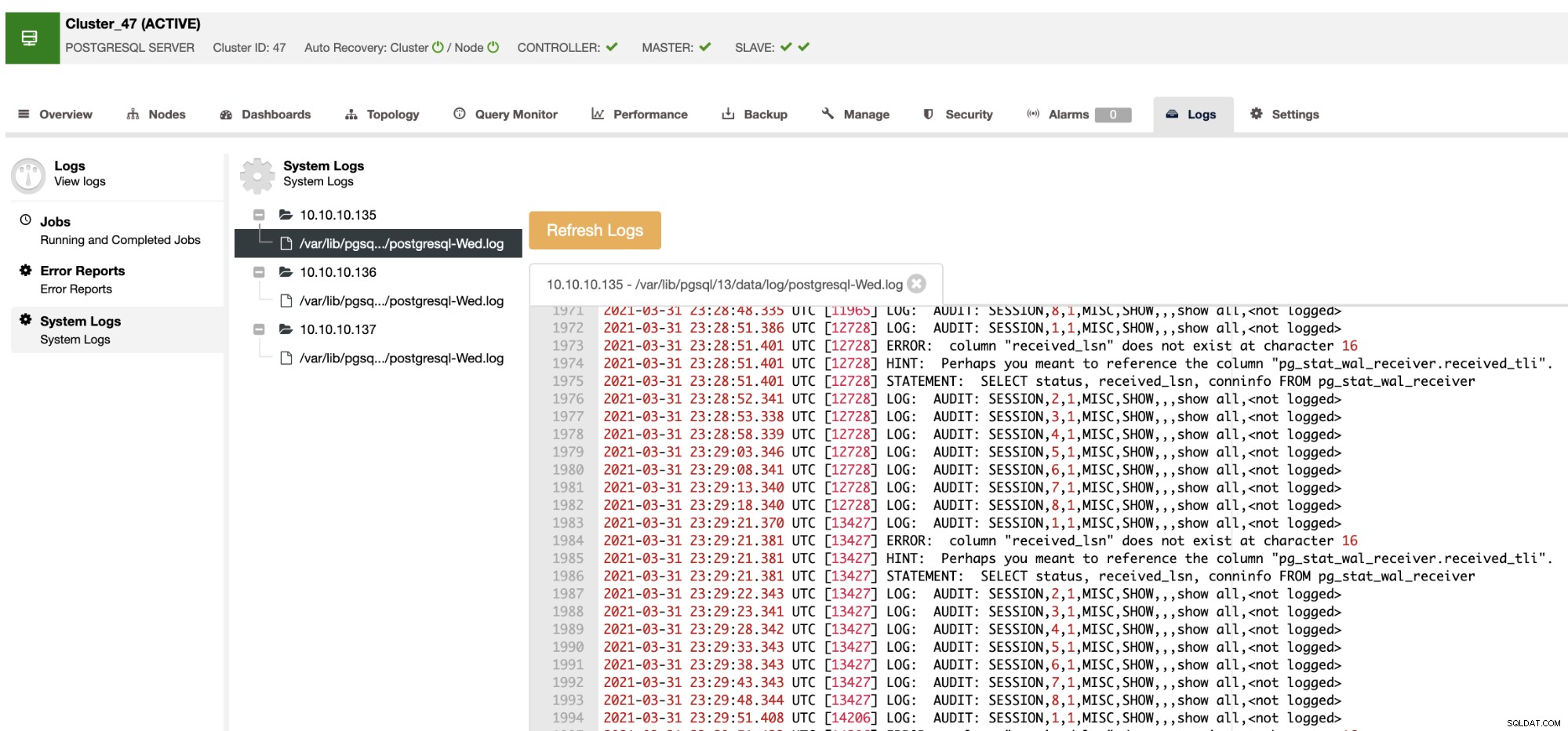
Task: Toggle Node auto recovery power icon
Action: (493, 47)
